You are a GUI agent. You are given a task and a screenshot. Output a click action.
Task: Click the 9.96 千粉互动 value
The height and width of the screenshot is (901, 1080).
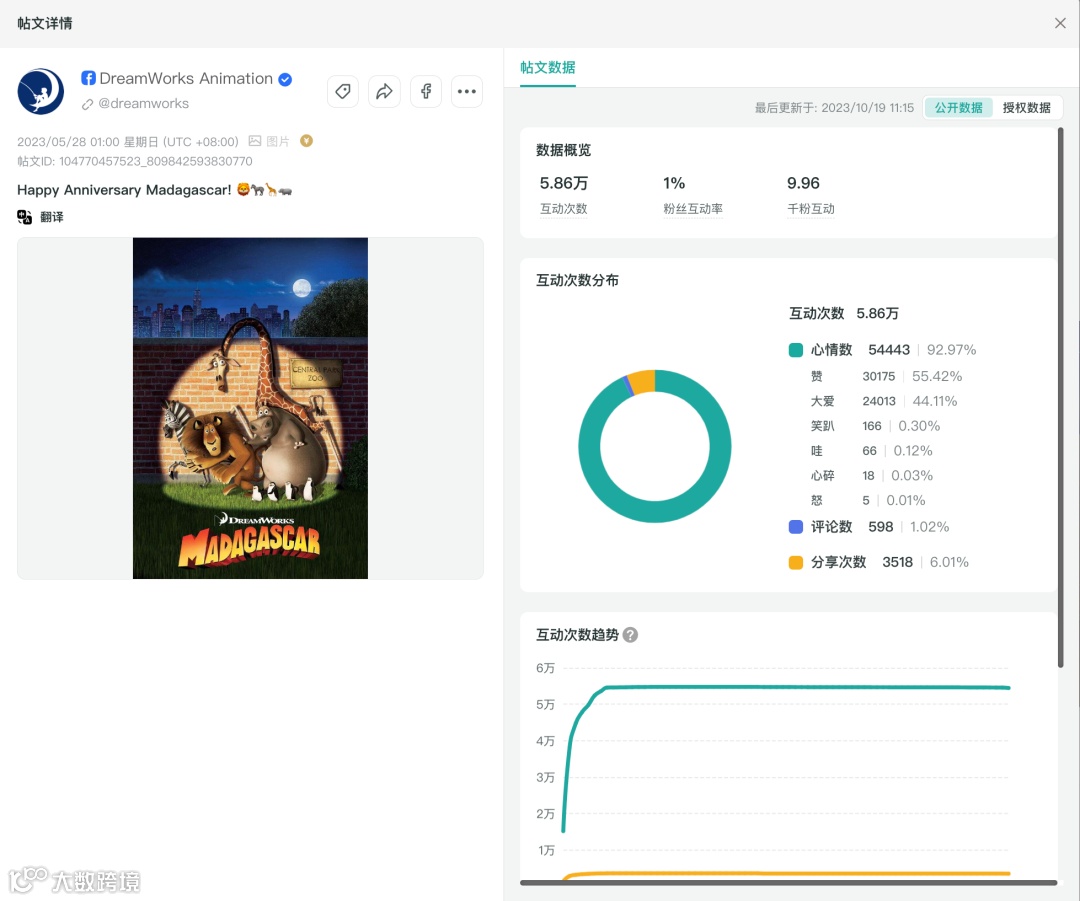[803, 183]
